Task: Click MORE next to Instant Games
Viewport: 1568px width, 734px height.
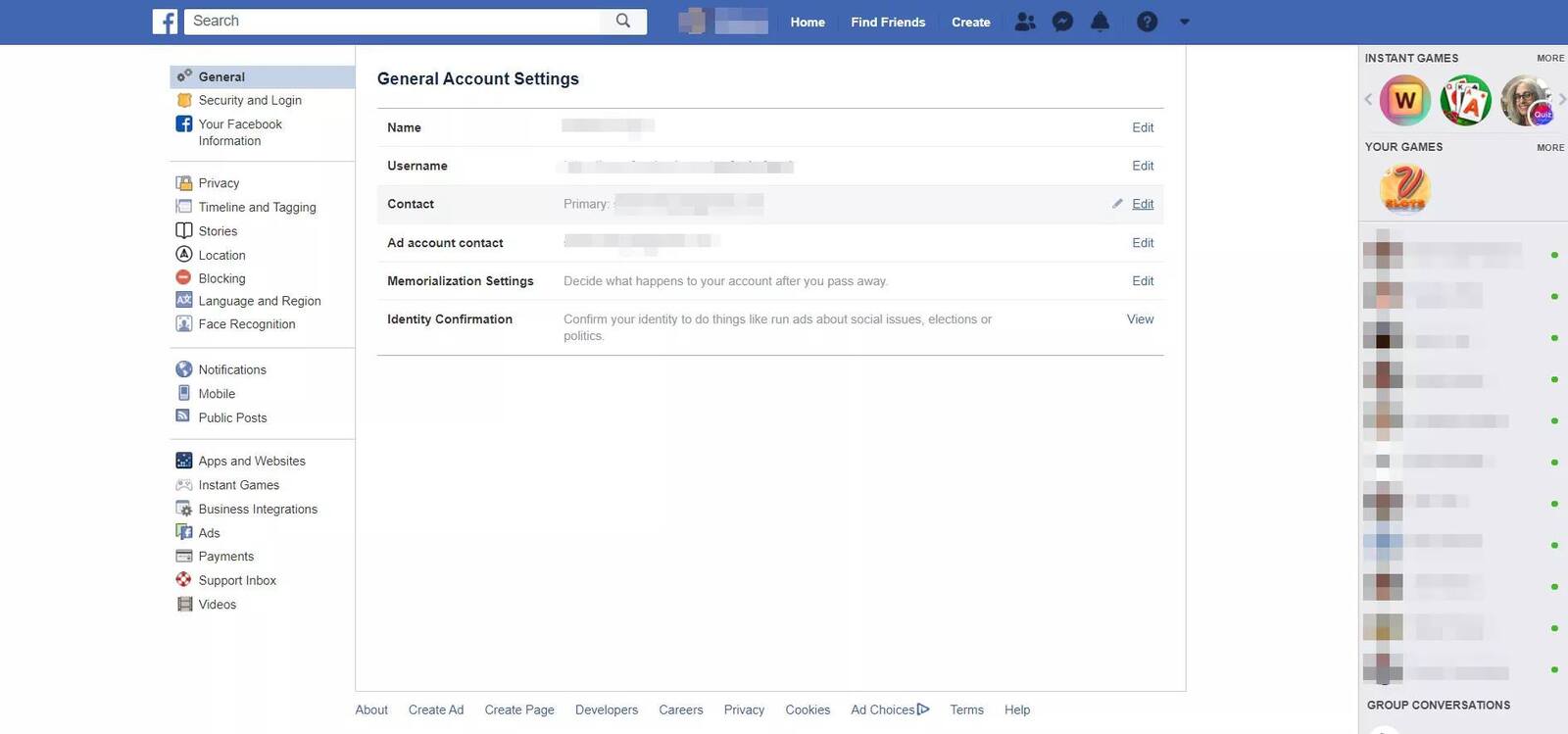Action: coord(1550,59)
